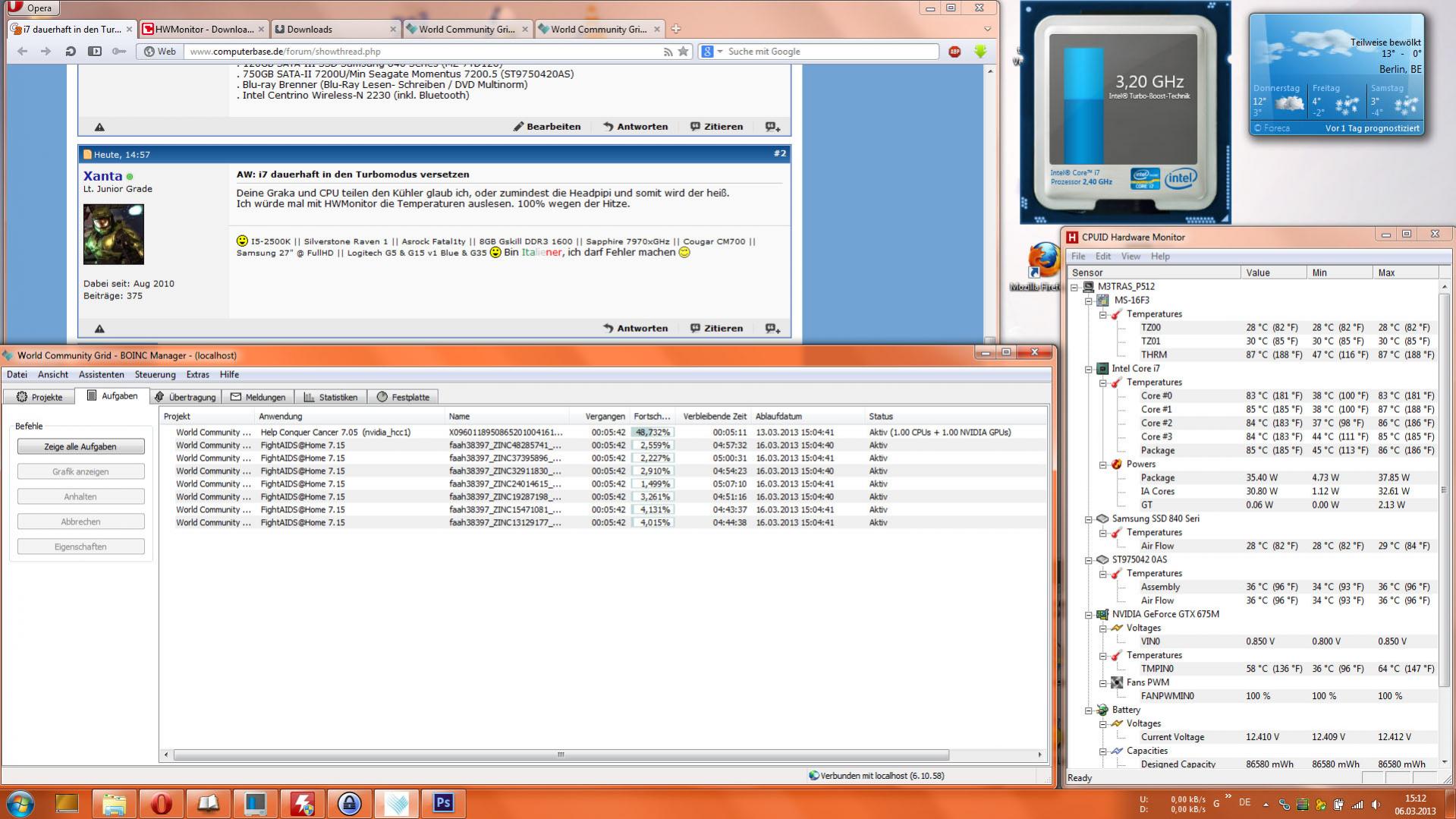
Task: Open the Meldungen tab in BOINC Manager
Action: pos(258,397)
